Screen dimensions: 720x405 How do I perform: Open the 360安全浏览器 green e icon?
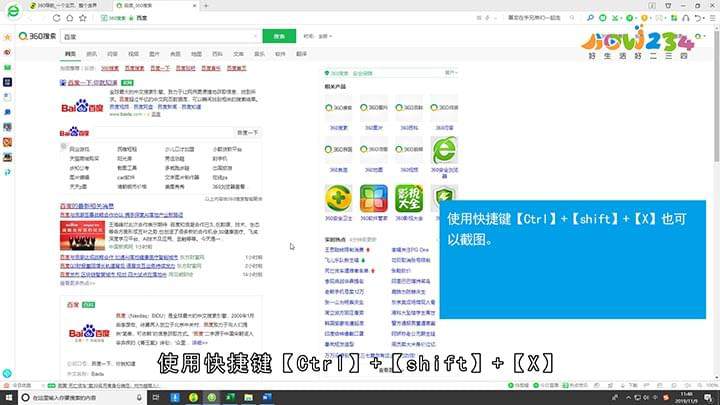click(x=444, y=150)
